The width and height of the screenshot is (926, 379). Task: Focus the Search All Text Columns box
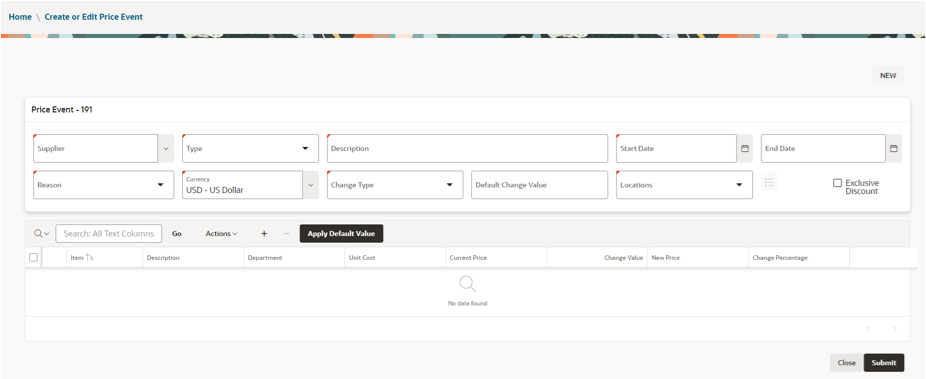click(x=109, y=234)
